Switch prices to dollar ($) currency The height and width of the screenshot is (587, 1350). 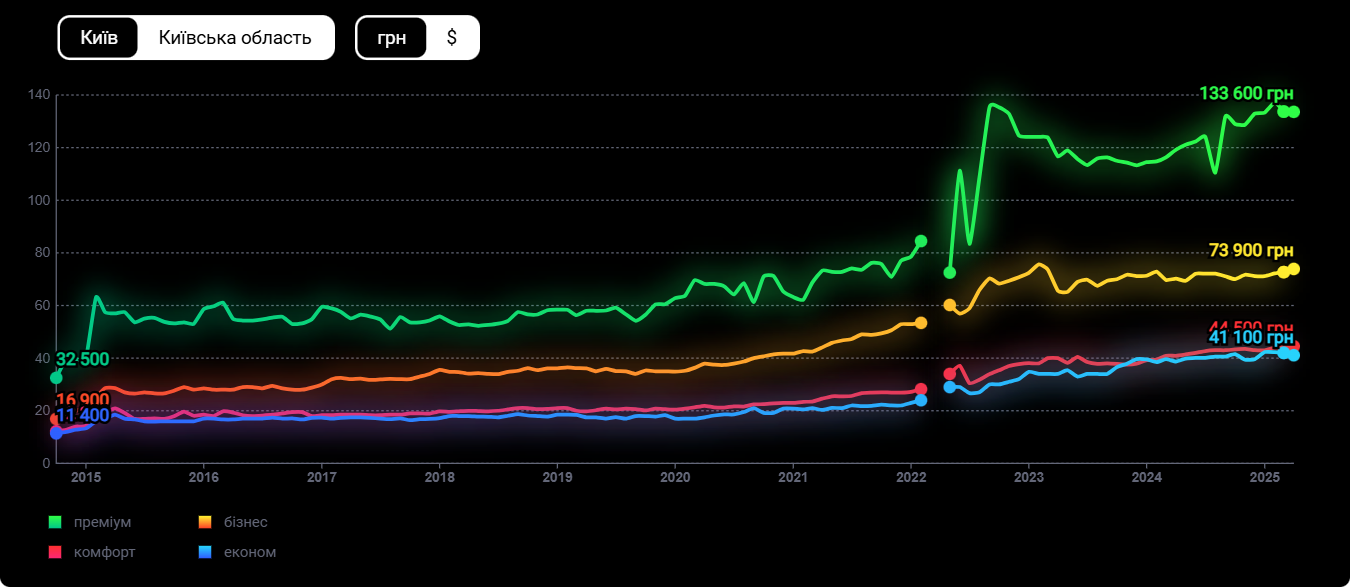(x=452, y=38)
